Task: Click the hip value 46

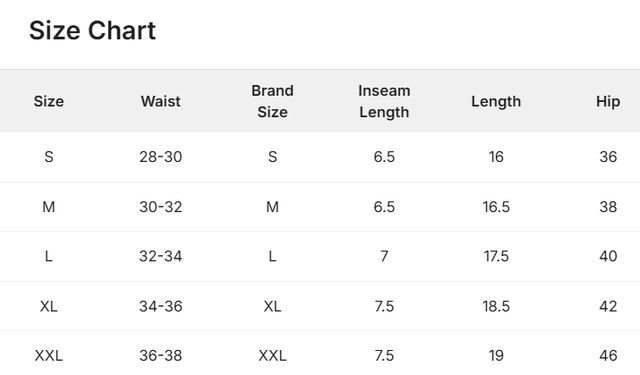Action: (608, 355)
